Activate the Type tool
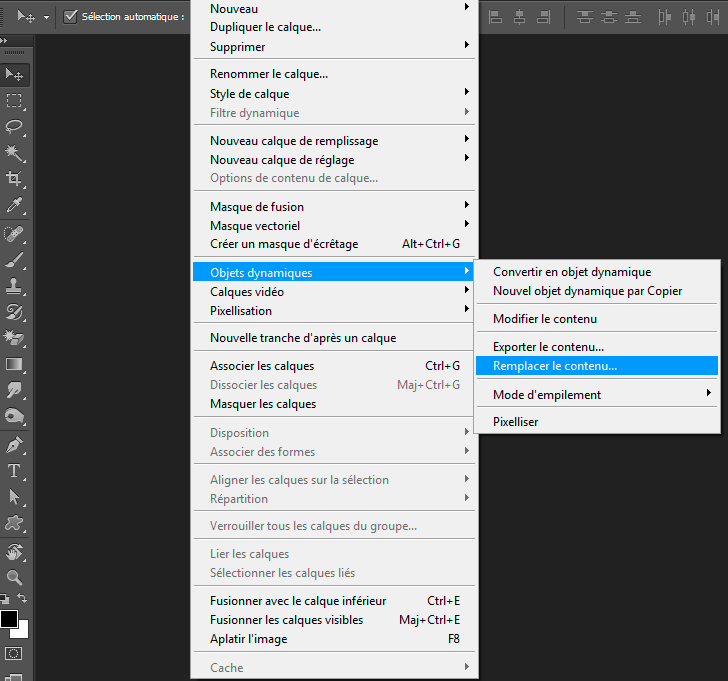 click(x=15, y=470)
